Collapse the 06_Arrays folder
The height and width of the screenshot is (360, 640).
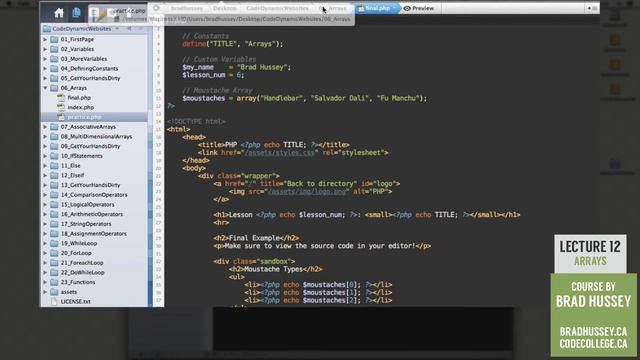45,88
